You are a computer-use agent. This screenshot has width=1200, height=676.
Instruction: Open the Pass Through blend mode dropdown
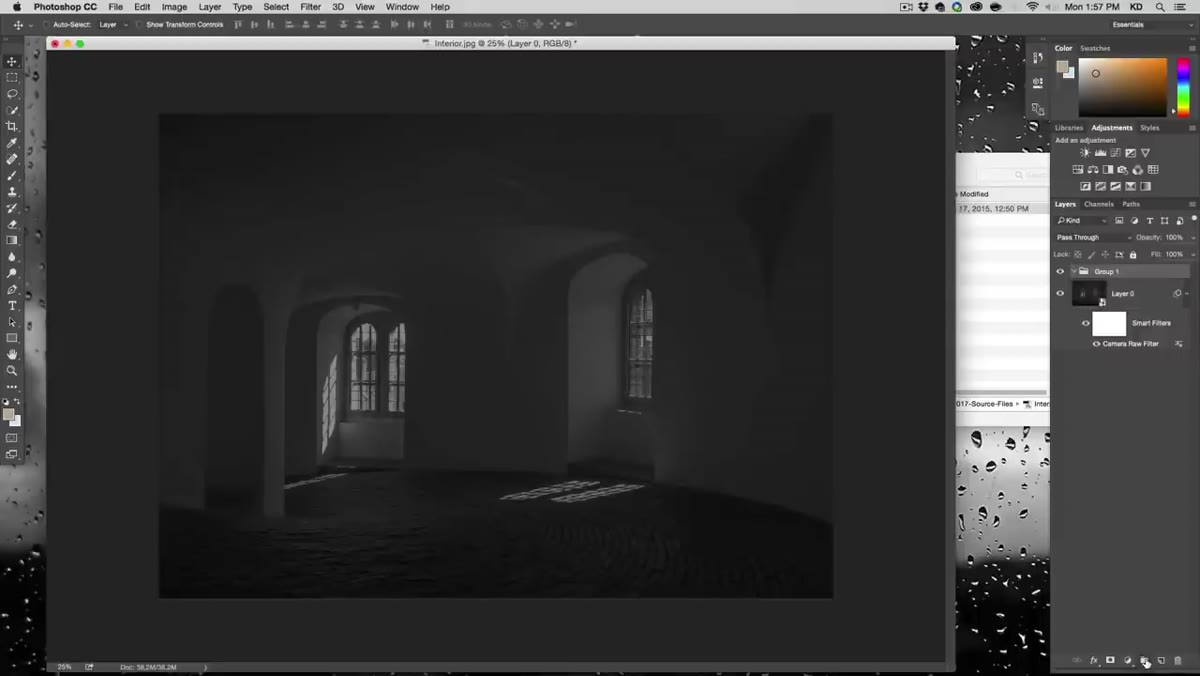(x=1094, y=237)
